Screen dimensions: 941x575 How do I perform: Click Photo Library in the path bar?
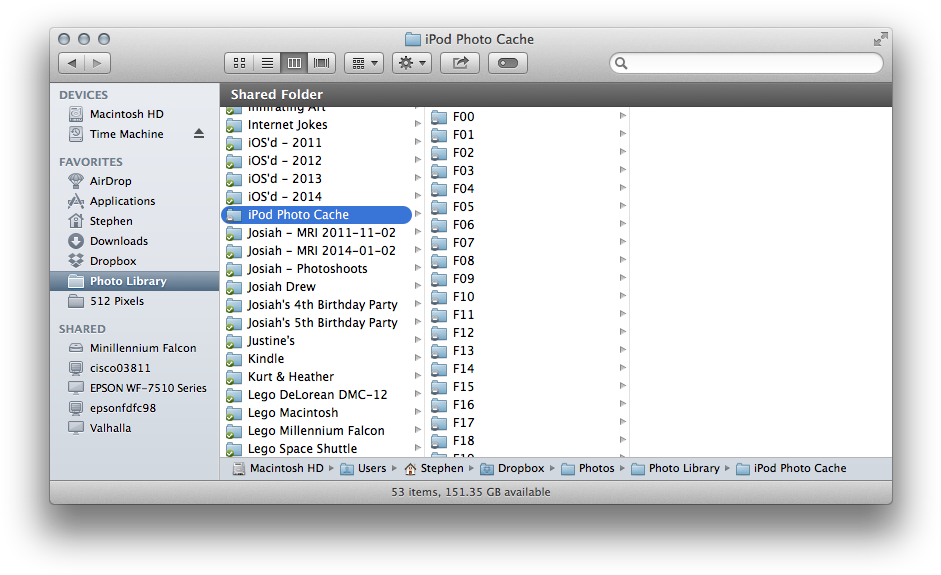(676, 468)
